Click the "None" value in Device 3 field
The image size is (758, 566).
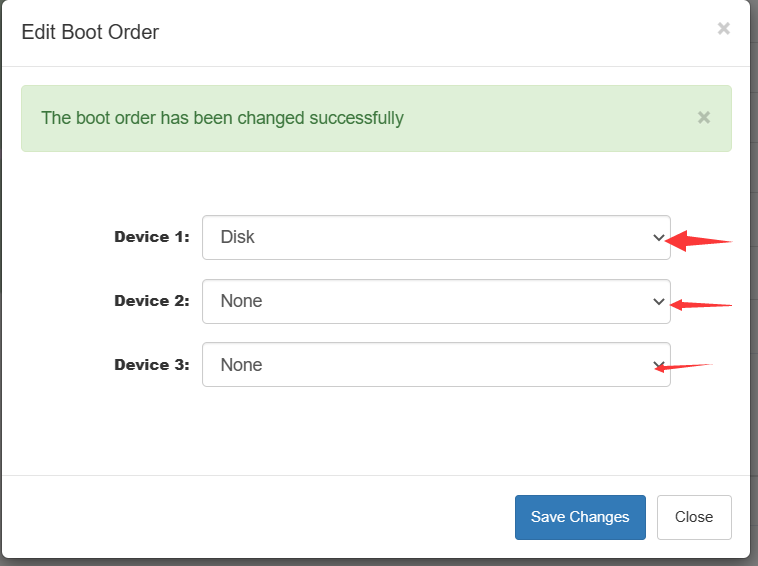(x=241, y=365)
